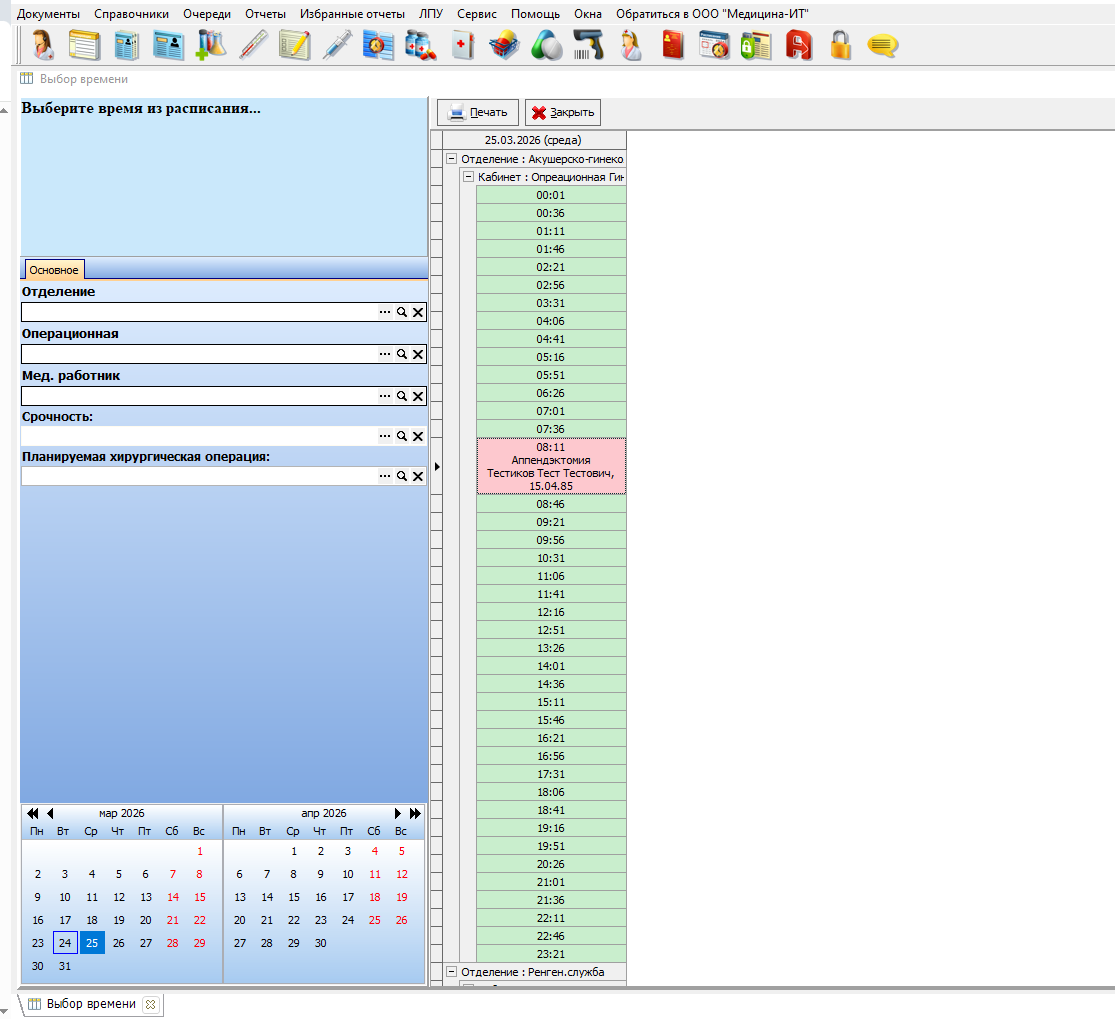Image resolution: width=1115 pixels, height=1019 pixels.
Task: Click the pills capsule toolbar icon
Action: pos(546,46)
